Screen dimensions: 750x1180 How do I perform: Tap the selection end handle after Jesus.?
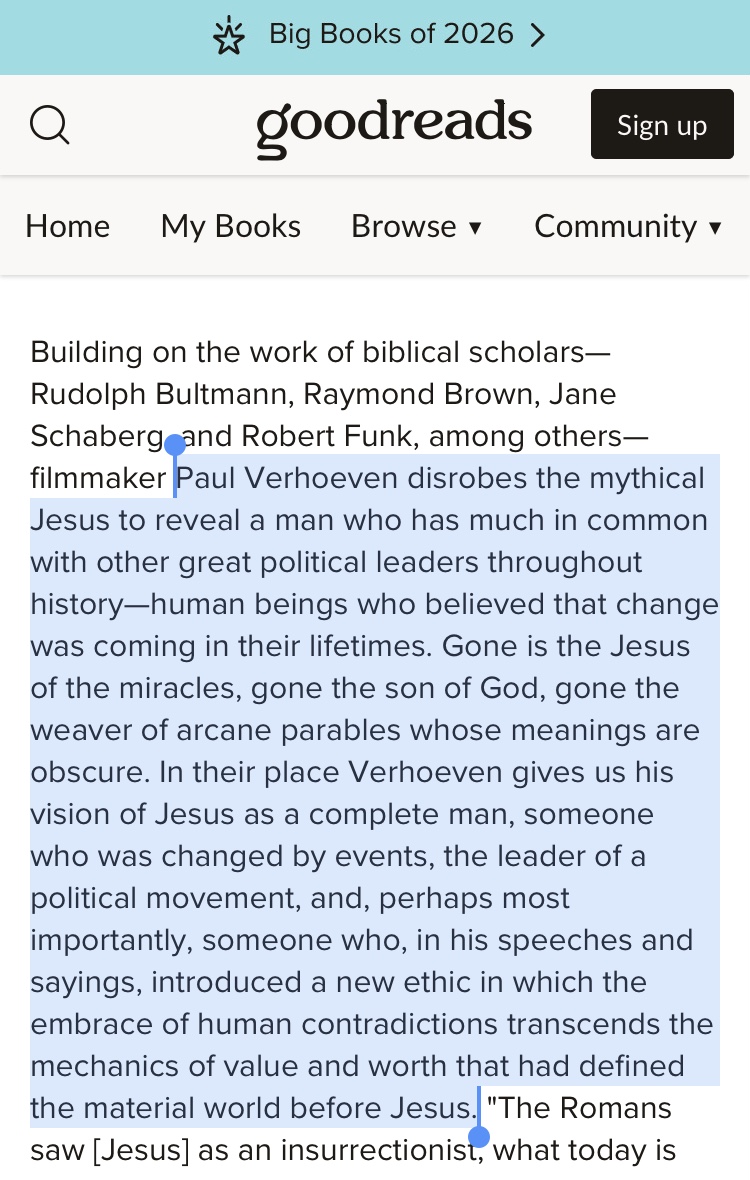479,1136
